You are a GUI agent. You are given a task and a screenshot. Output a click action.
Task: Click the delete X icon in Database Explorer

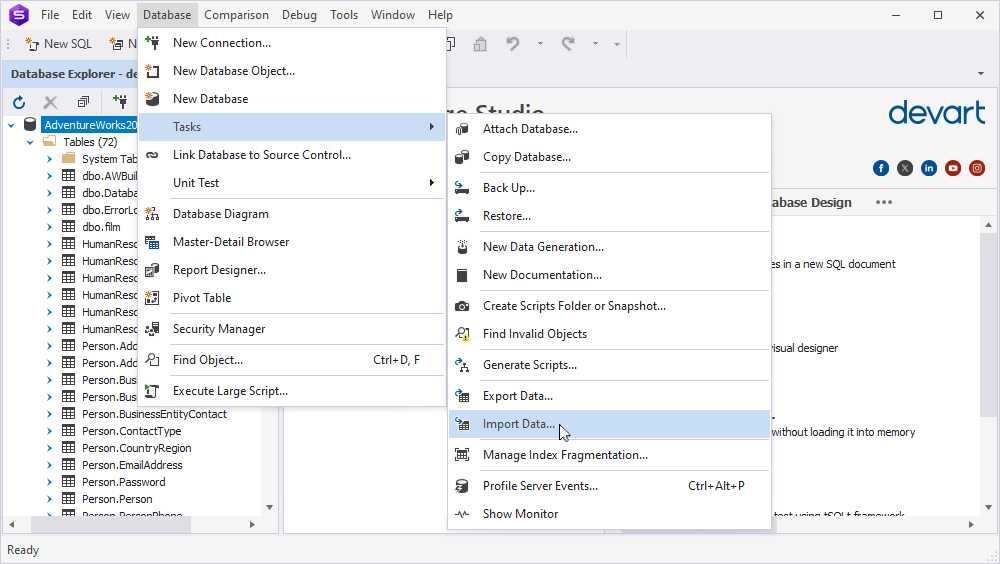pos(50,101)
